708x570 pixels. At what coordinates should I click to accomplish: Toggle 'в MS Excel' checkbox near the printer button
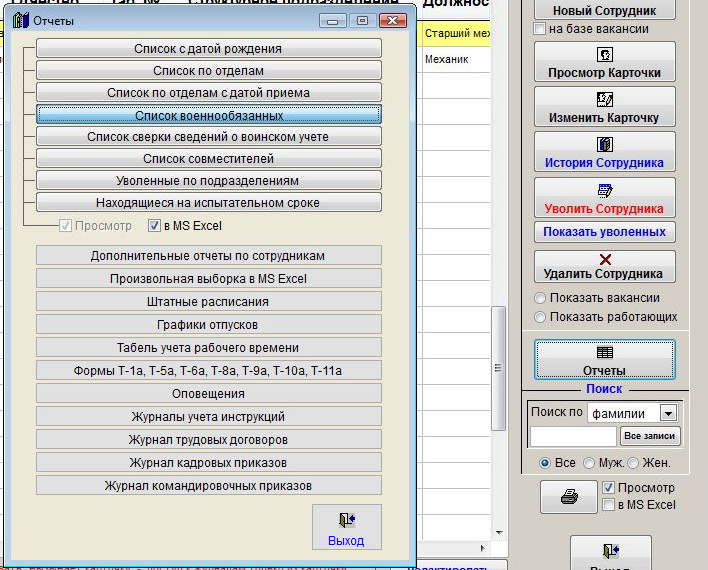tap(608, 505)
